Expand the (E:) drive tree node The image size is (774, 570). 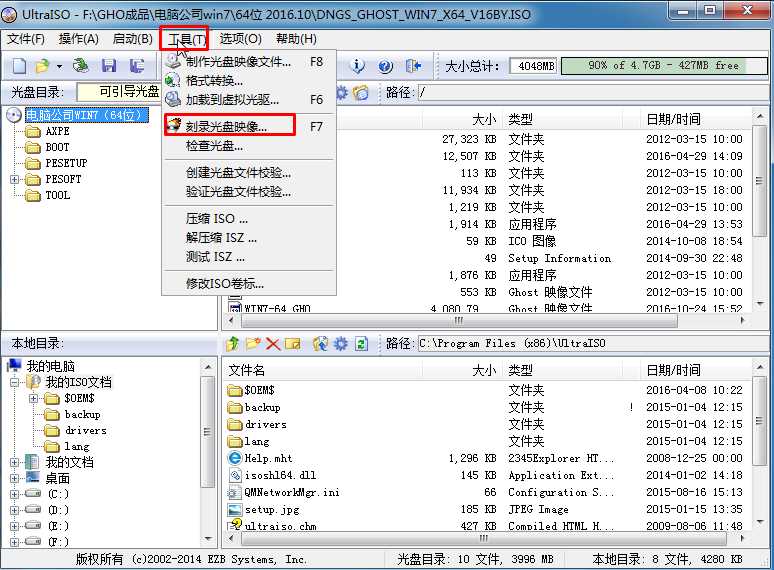pyautogui.click(x=14, y=526)
